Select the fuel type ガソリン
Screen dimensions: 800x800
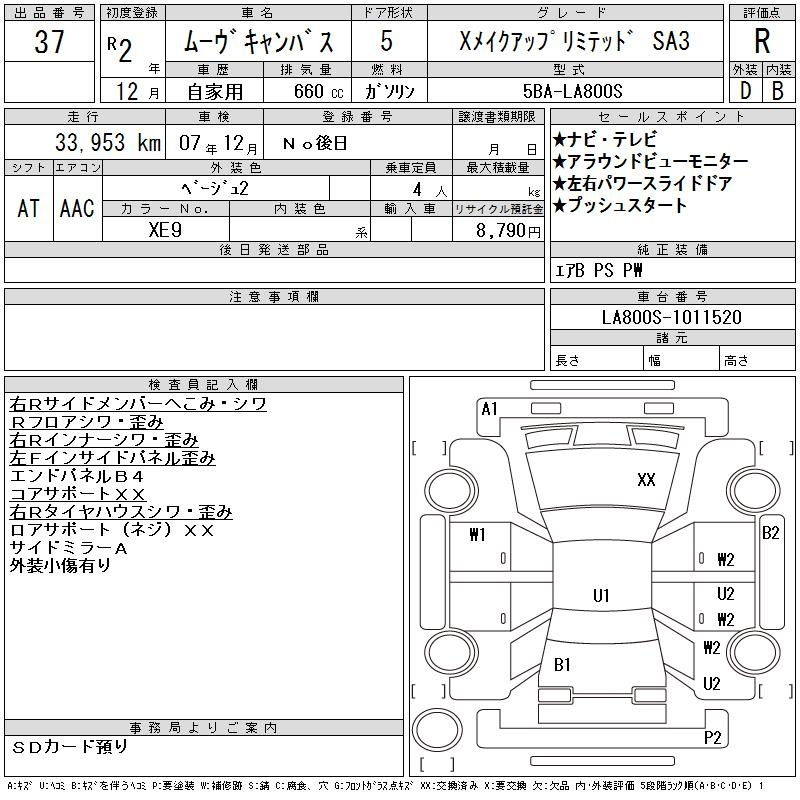[389, 91]
